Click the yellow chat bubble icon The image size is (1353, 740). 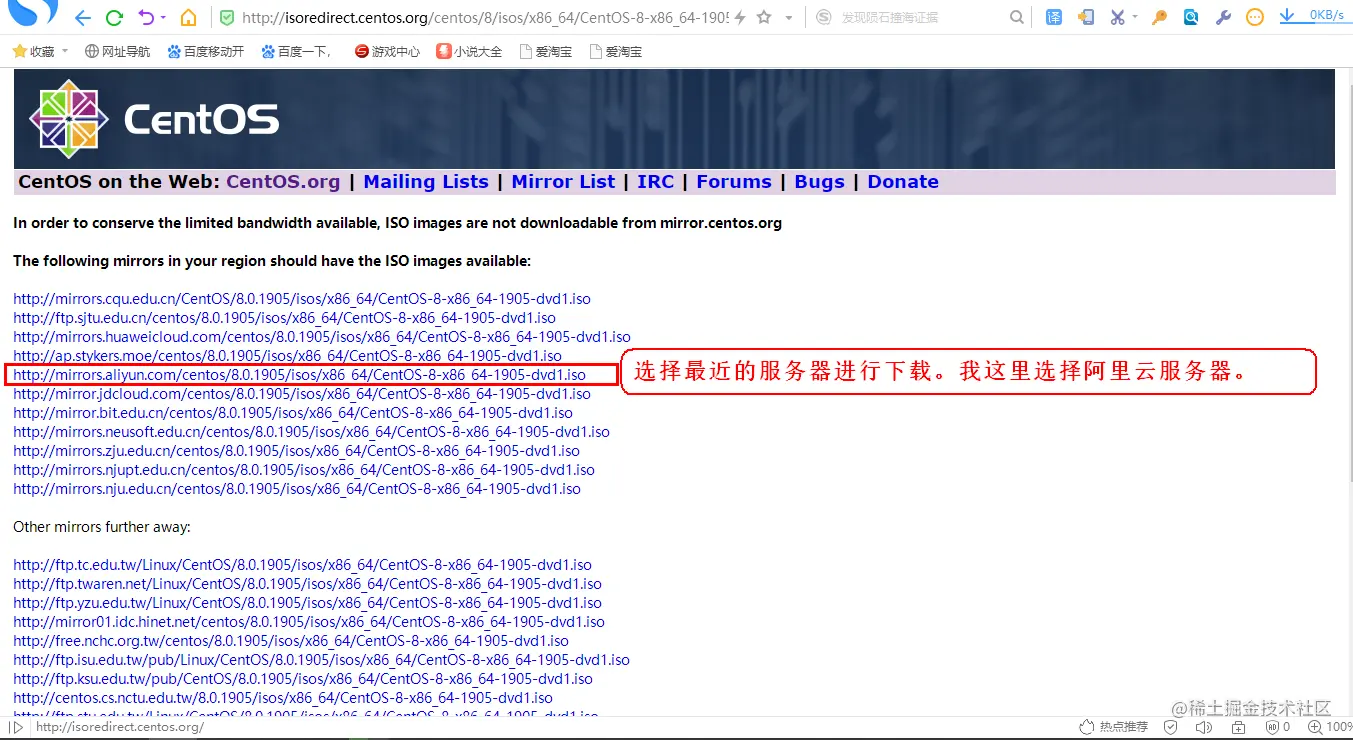pos(1255,17)
